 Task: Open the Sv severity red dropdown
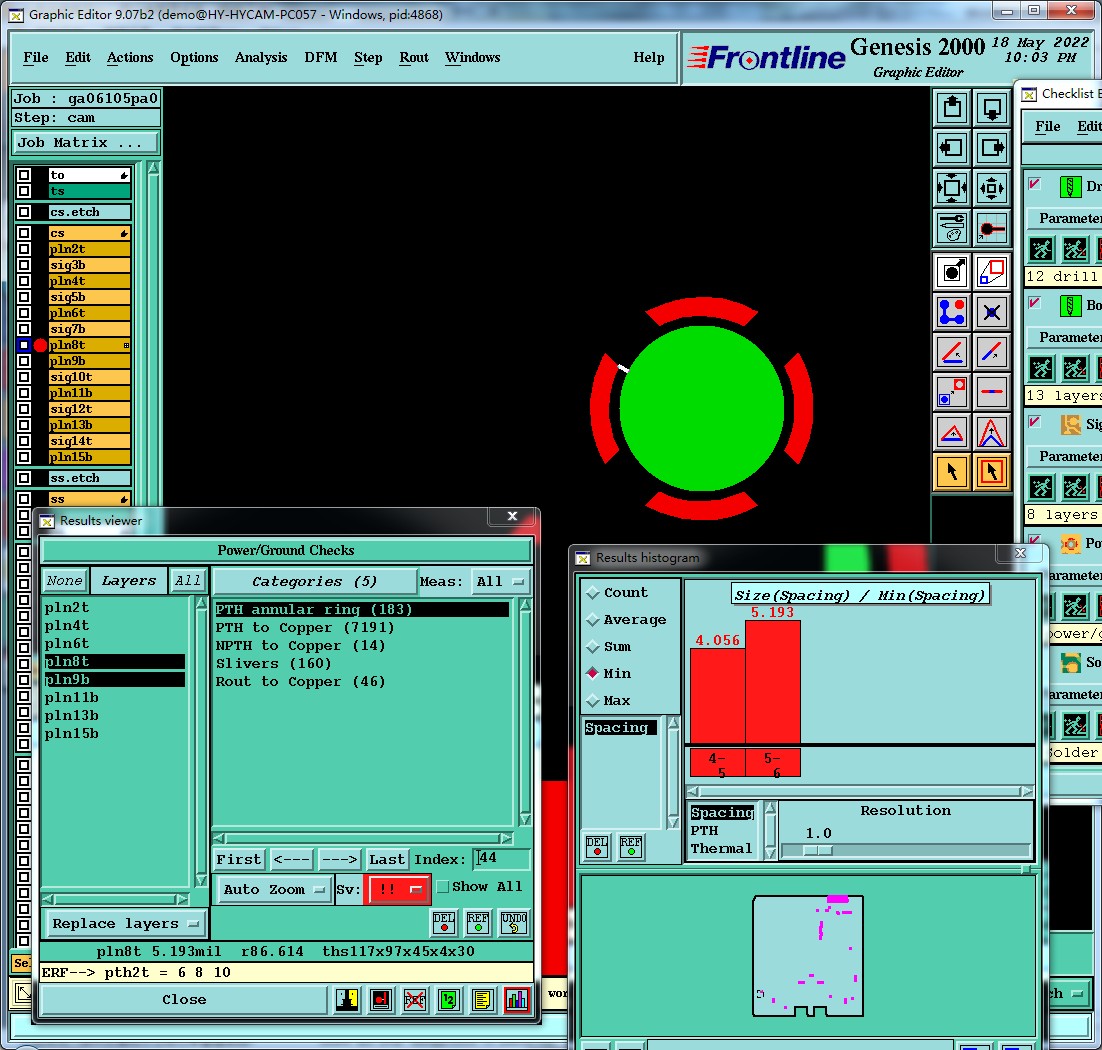[396, 890]
